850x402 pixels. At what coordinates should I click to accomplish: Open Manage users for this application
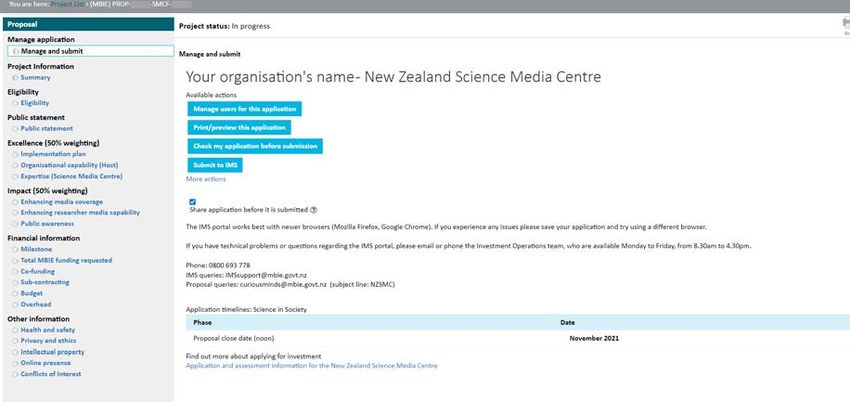(244, 109)
